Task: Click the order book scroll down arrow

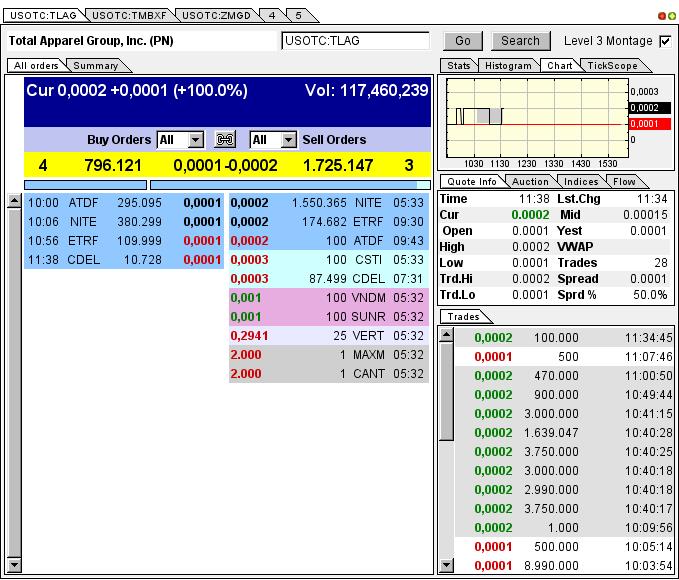Action: point(14,565)
